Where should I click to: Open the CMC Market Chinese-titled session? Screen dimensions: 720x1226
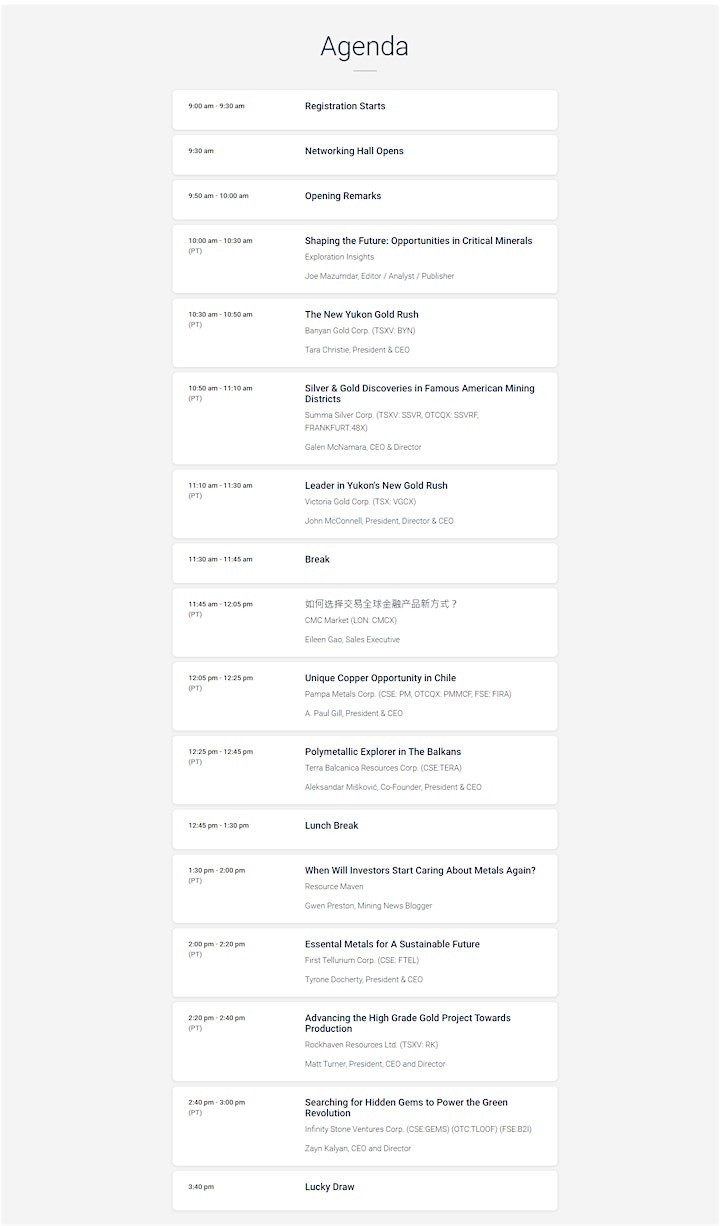pyautogui.click(x=364, y=622)
